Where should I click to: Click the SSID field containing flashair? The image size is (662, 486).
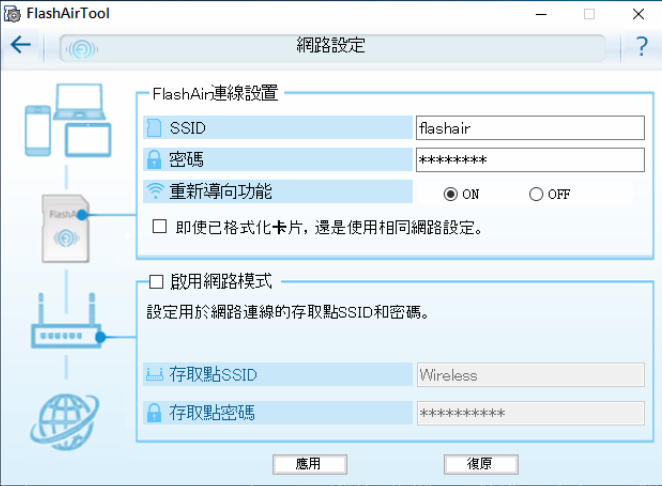530,128
